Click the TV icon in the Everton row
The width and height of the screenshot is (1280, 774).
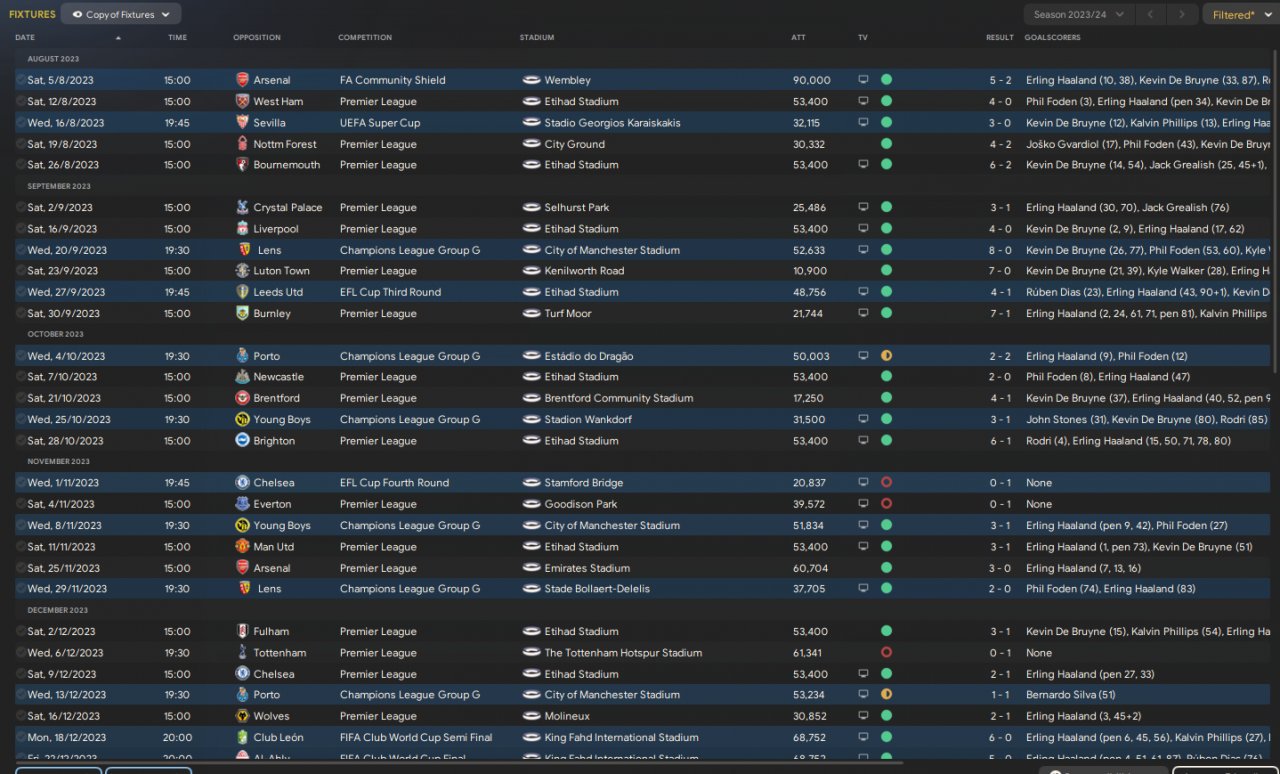(863, 504)
